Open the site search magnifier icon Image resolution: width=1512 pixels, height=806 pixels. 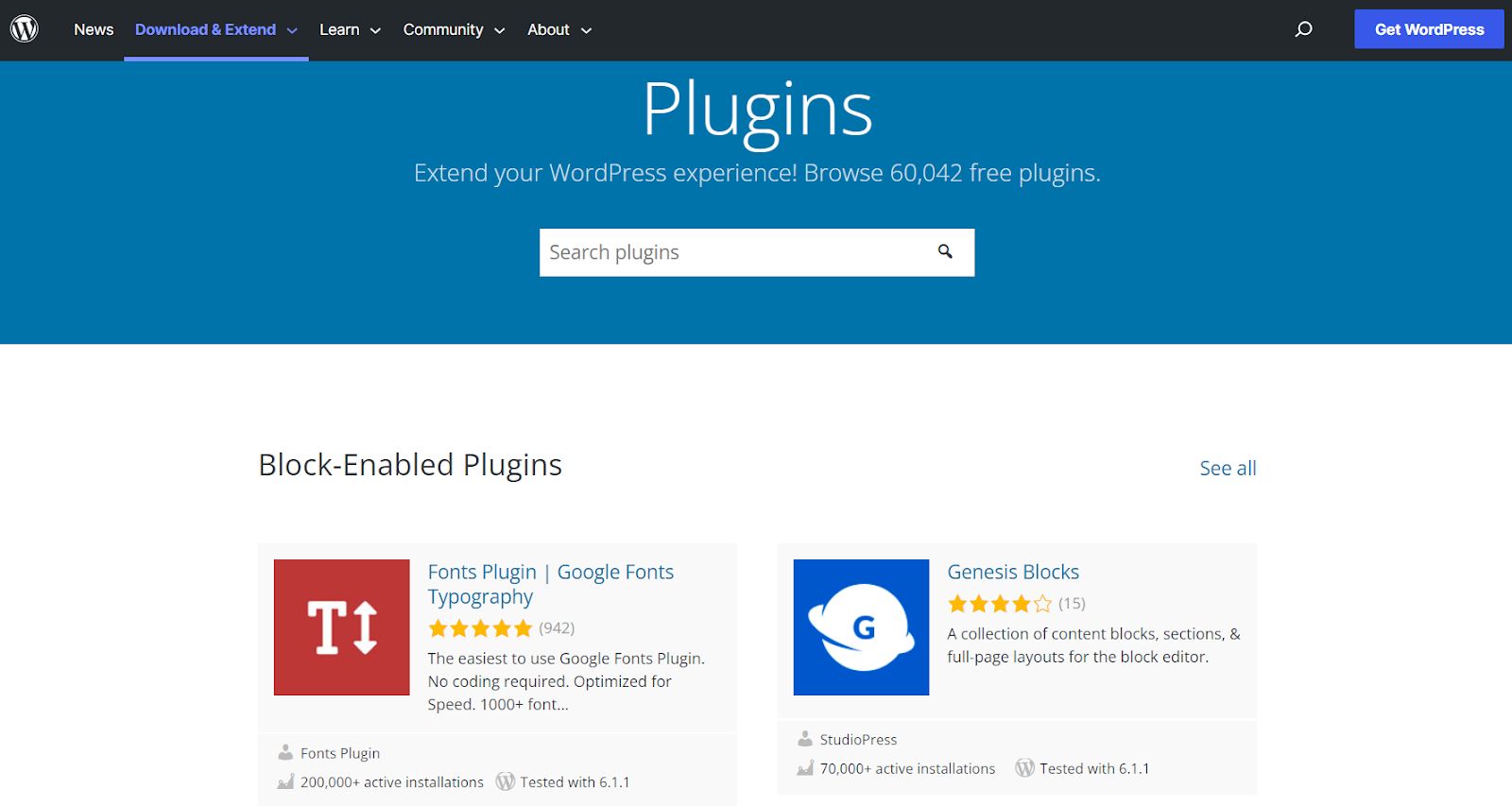pyautogui.click(x=1304, y=29)
